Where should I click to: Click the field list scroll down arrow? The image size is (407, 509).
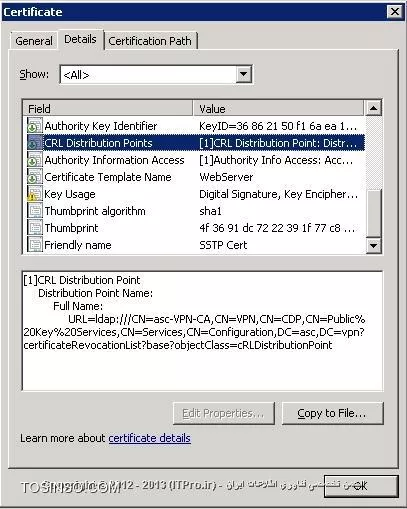[373, 246]
